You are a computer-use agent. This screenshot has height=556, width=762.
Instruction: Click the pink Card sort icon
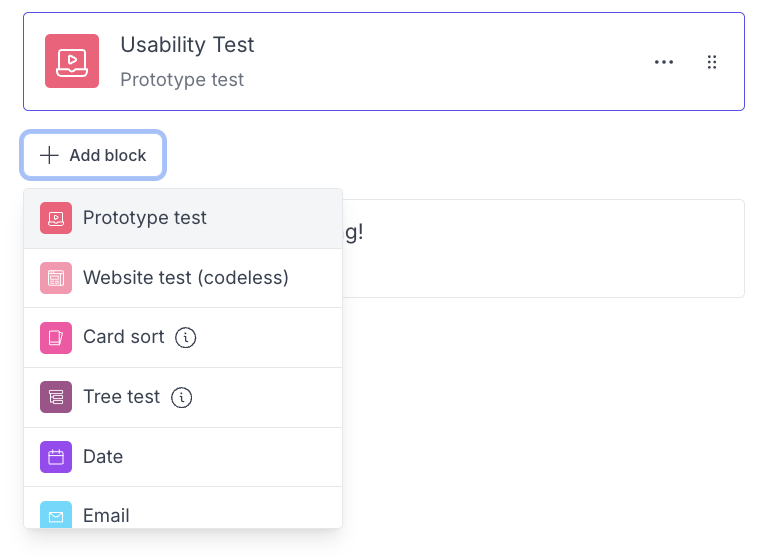click(56, 337)
